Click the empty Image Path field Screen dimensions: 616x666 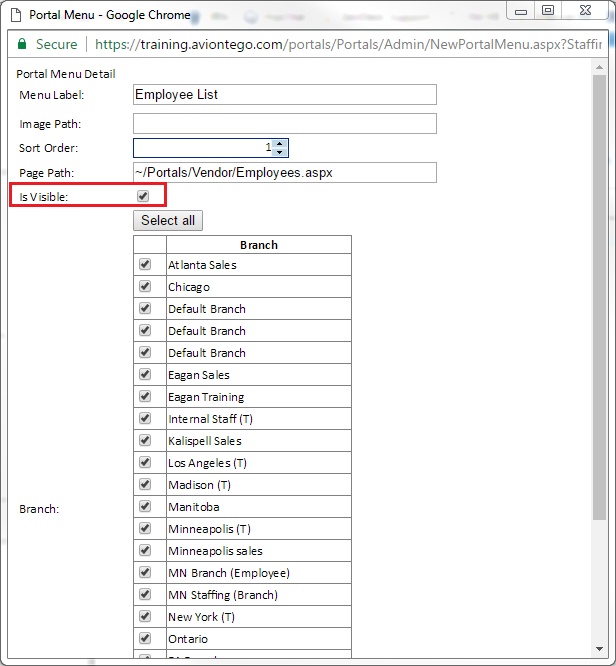click(x=285, y=123)
